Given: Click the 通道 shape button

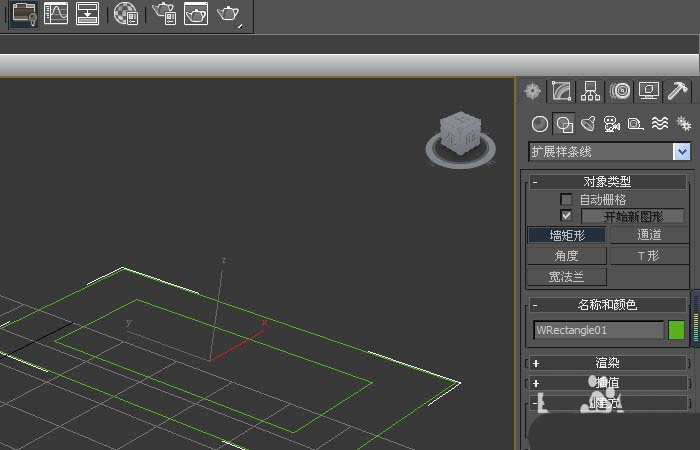Looking at the screenshot, I should click(x=649, y=235).
